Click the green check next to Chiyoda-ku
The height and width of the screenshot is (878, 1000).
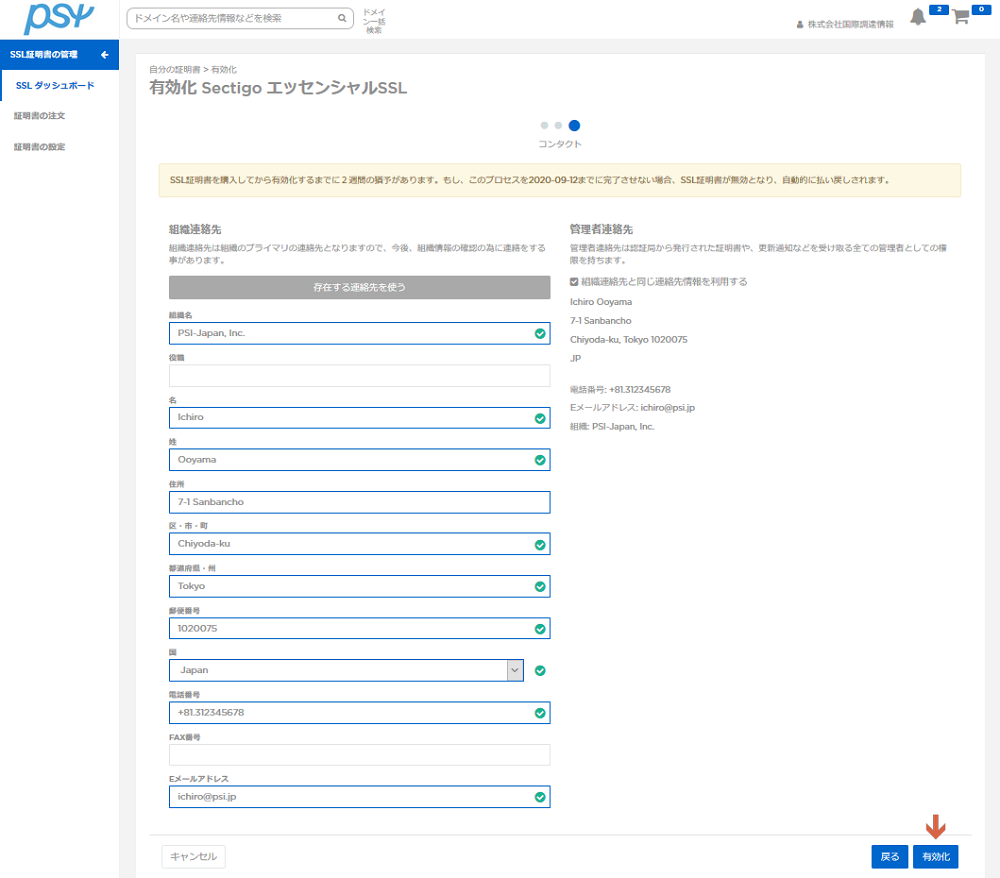click(x=540, y=545)
